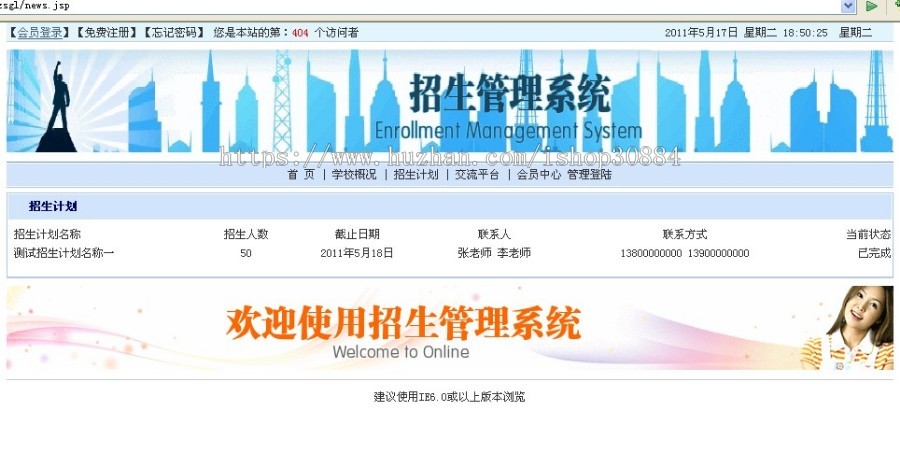Click the 当前状态 column header
The width and height of the screenshot is (900, 467).
(x=868, y=234)
